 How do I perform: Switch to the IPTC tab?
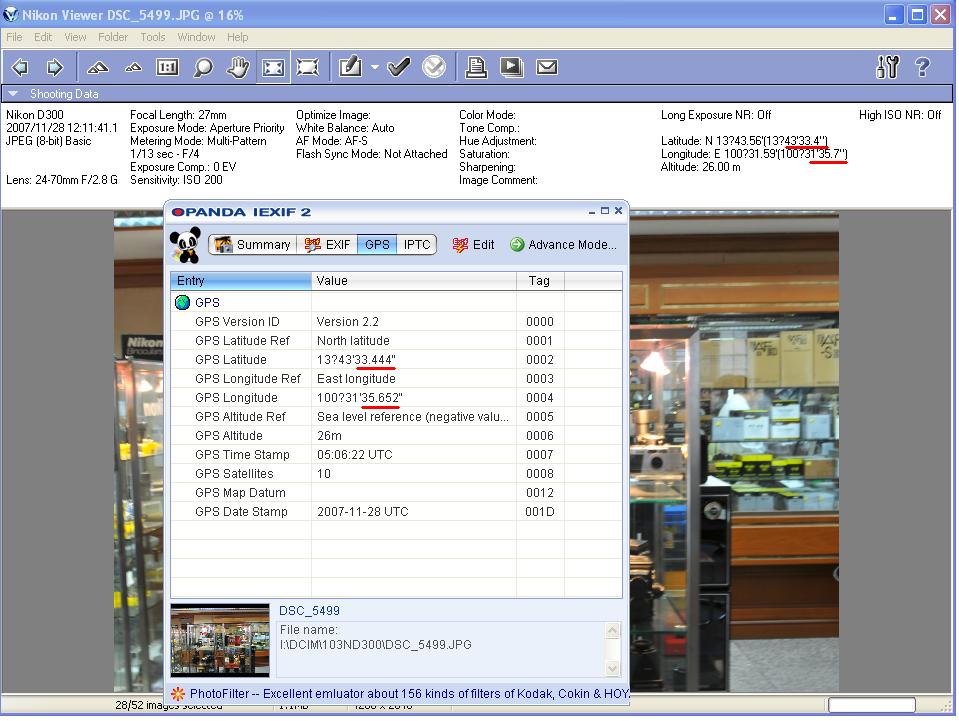point(417,245)
